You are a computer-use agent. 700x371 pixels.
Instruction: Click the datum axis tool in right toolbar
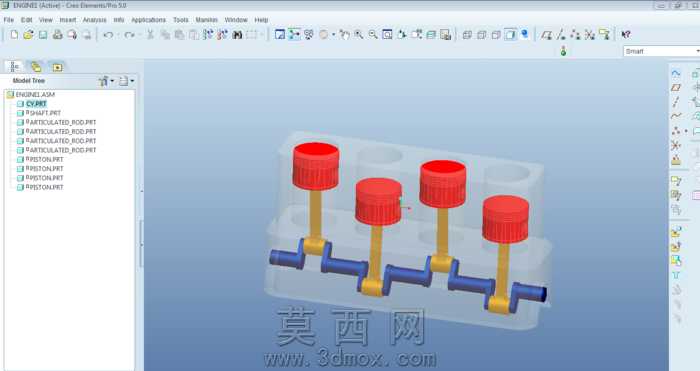pos(676,102)
